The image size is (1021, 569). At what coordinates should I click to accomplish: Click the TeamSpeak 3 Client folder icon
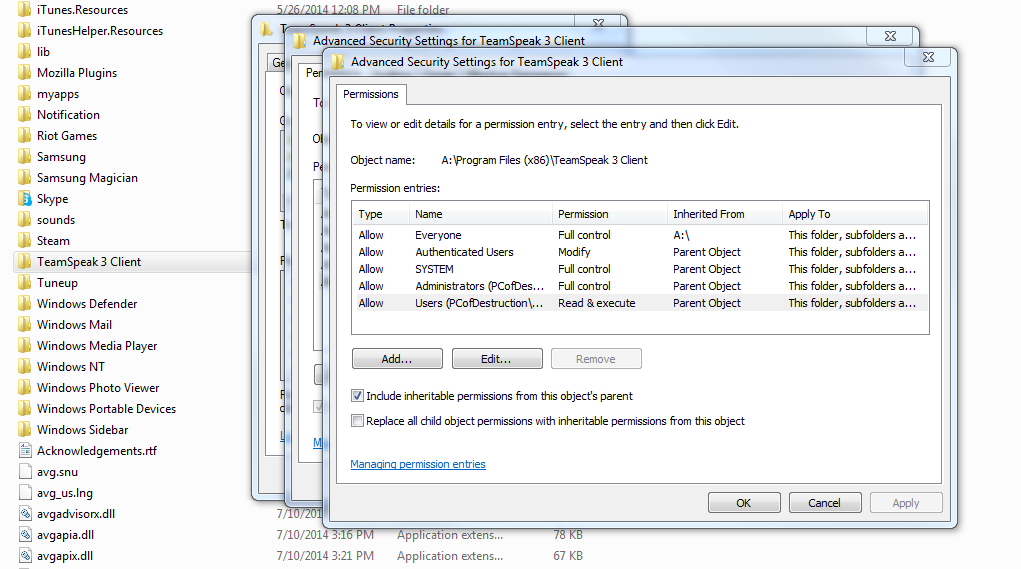click(x=25, y=262)
